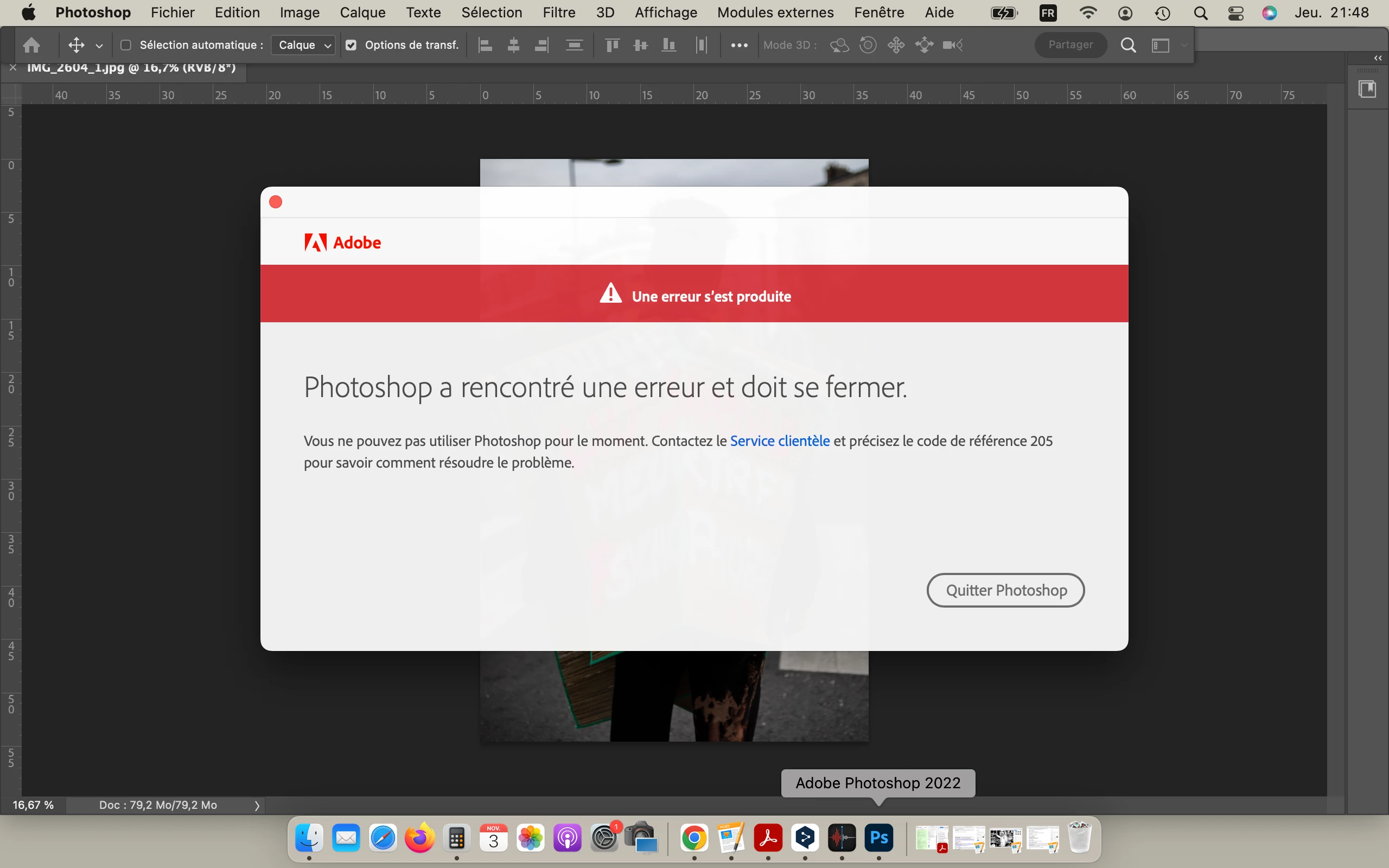The height and width of the screenshot is (868, 1389).
Task: Open the Service clientèle link
Action: click(x=780, y=441)
